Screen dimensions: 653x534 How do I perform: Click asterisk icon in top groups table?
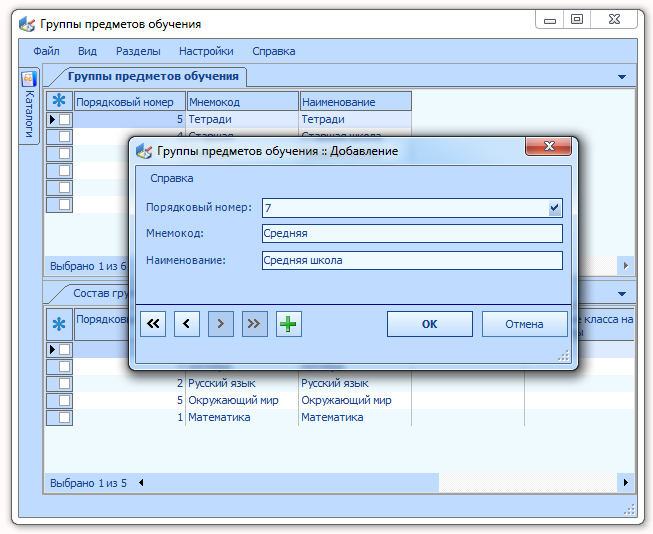(59, 100)
